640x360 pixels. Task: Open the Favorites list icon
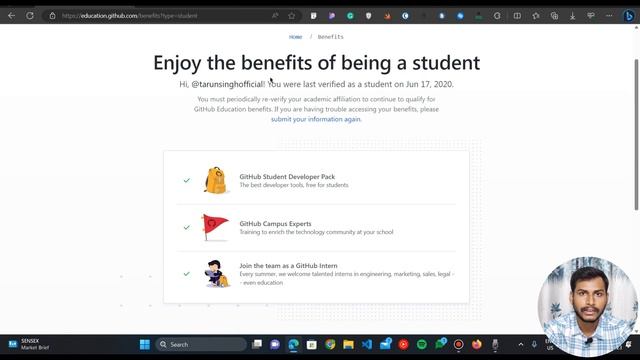tap(536, 16)
